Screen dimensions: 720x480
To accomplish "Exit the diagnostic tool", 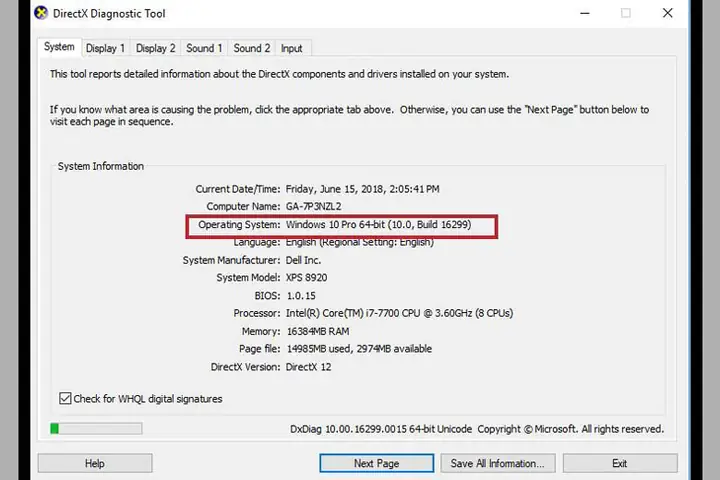I will pos(620,463).
